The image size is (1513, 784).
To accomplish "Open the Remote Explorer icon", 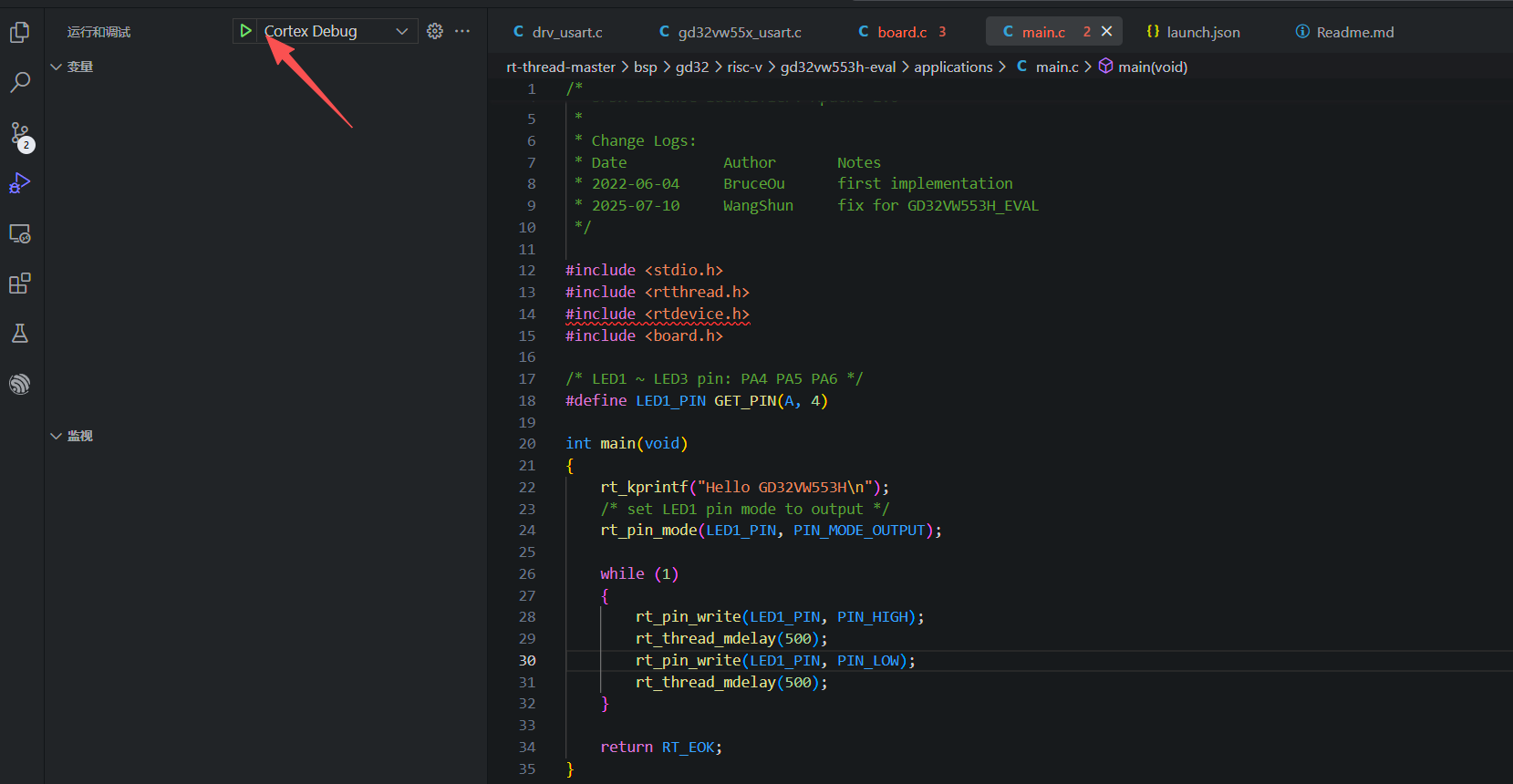I will [x=20, y=234].
